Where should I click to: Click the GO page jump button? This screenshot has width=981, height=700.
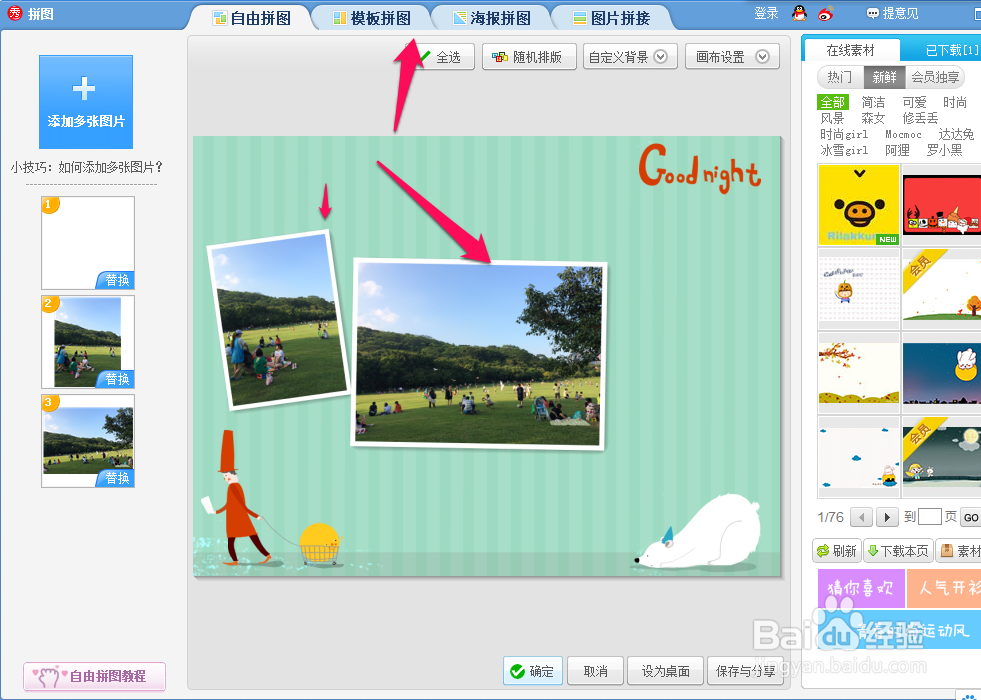[x=970, y=517]
